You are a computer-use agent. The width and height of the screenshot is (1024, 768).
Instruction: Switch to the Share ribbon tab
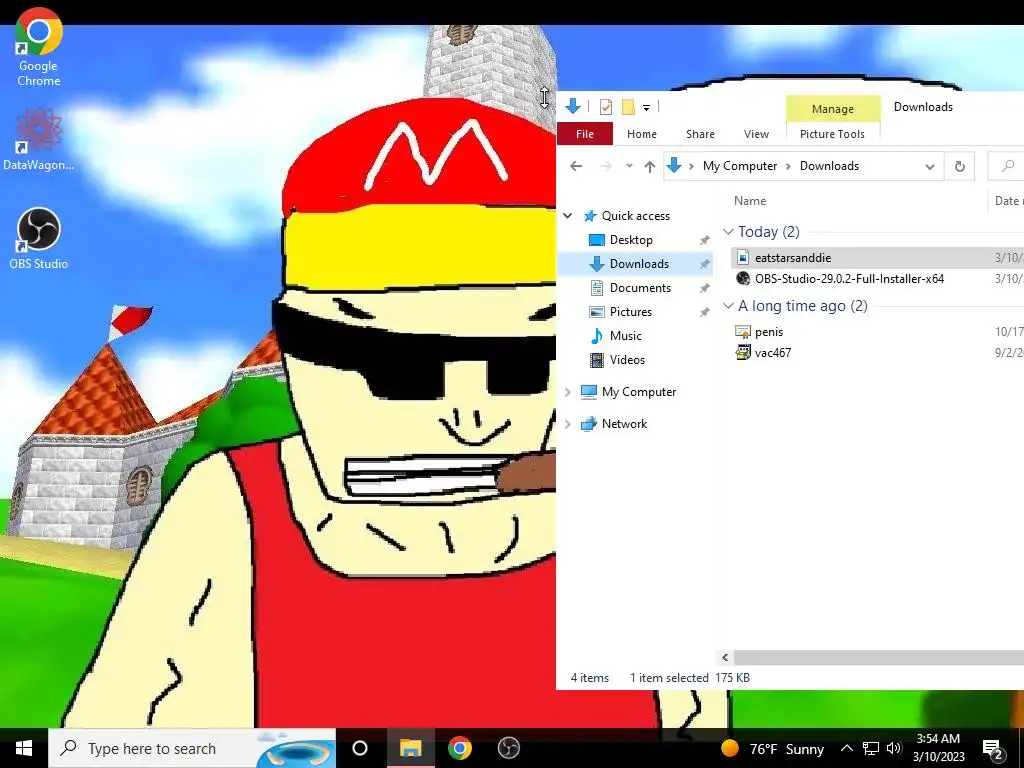700,134
